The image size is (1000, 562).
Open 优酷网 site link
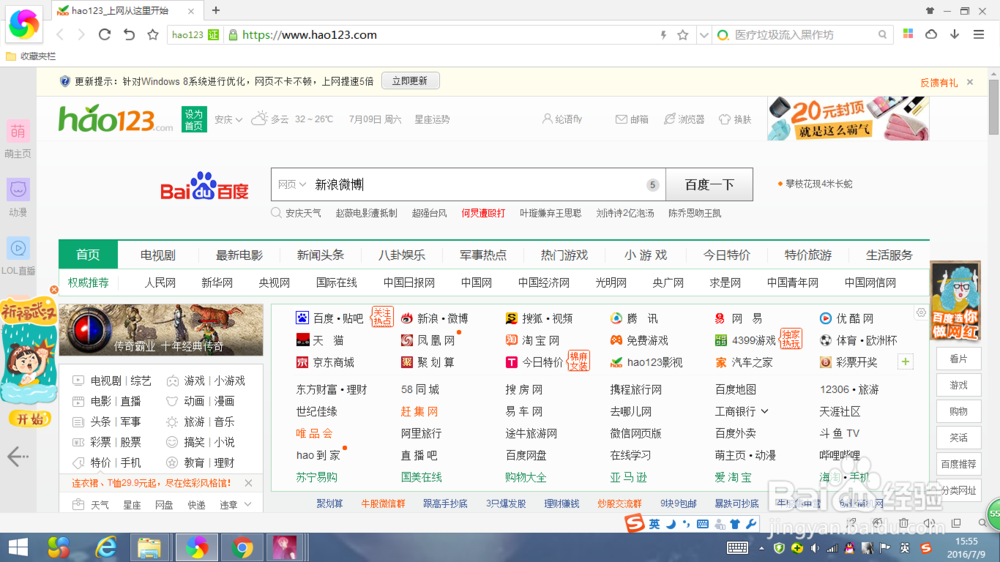click(x=846, y=318)
